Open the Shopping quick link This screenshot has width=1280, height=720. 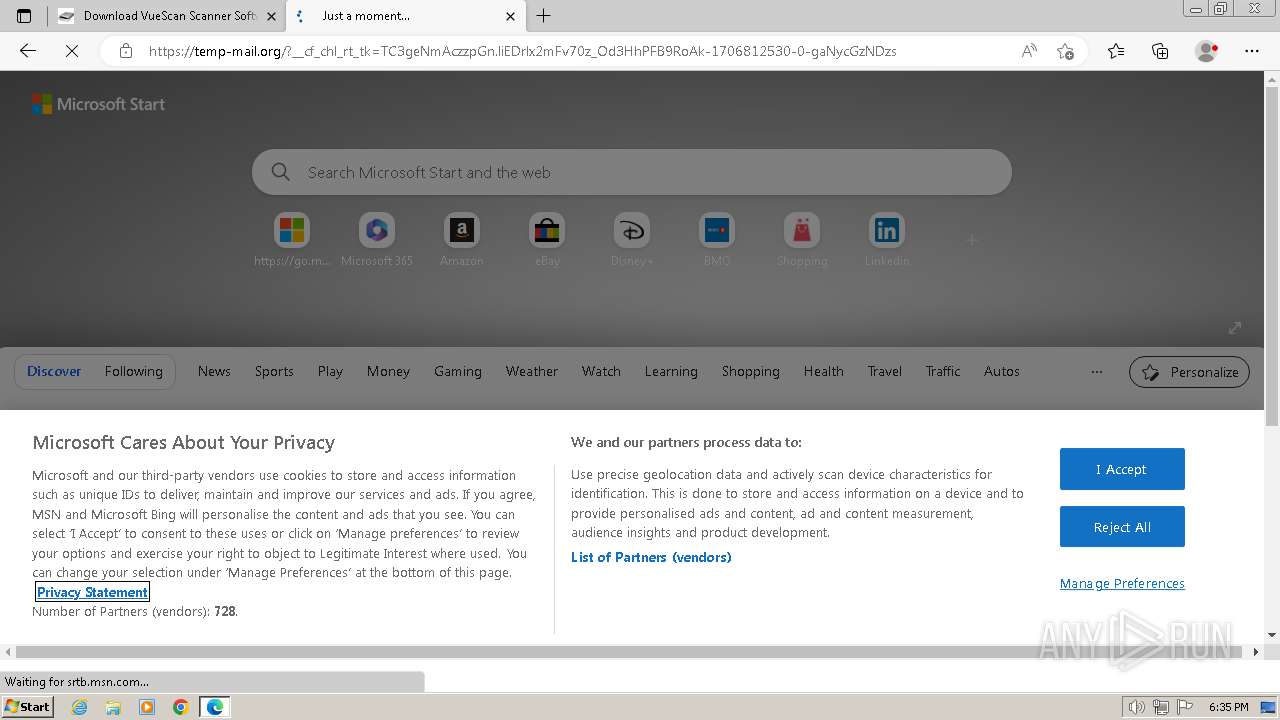(802, 241)
